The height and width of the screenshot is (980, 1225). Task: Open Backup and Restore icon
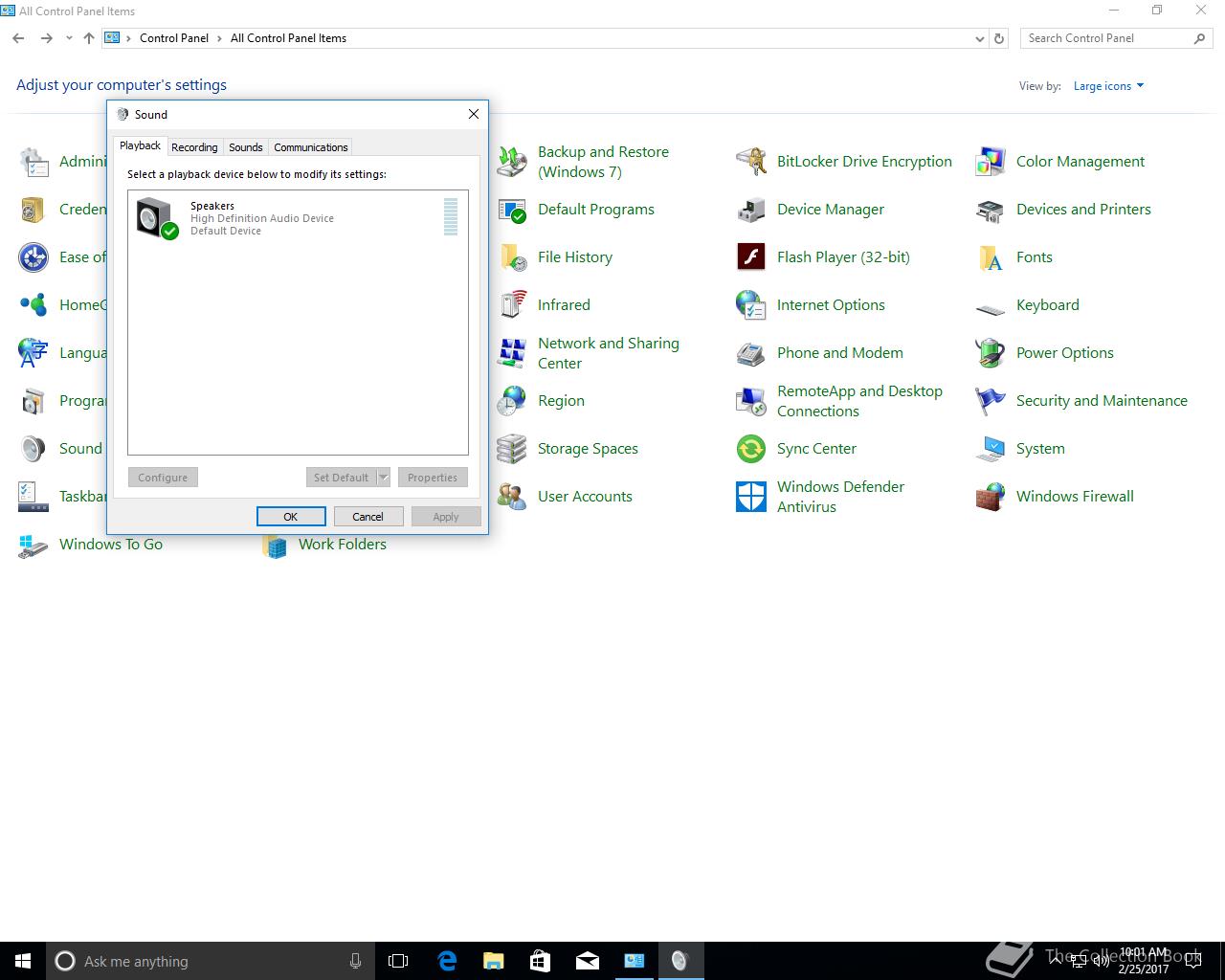[512, 162]
